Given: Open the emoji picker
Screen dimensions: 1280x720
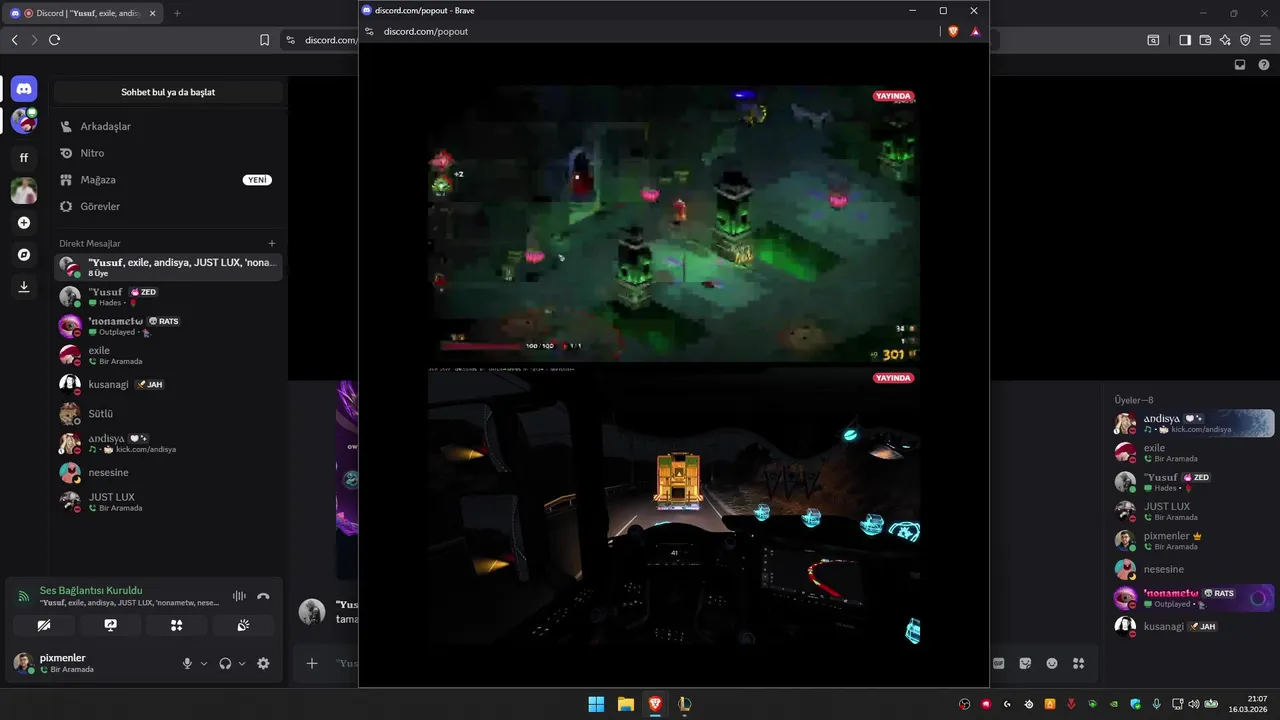Looking at the screenshot, I should tap(1052, 663).
